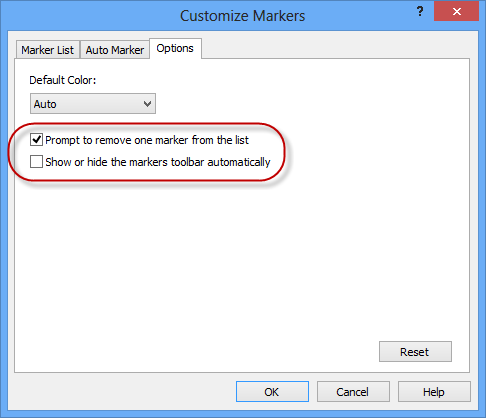
Task: Click the label Prompt to remove one marker from the list
Action: click(x=147, y=140)
